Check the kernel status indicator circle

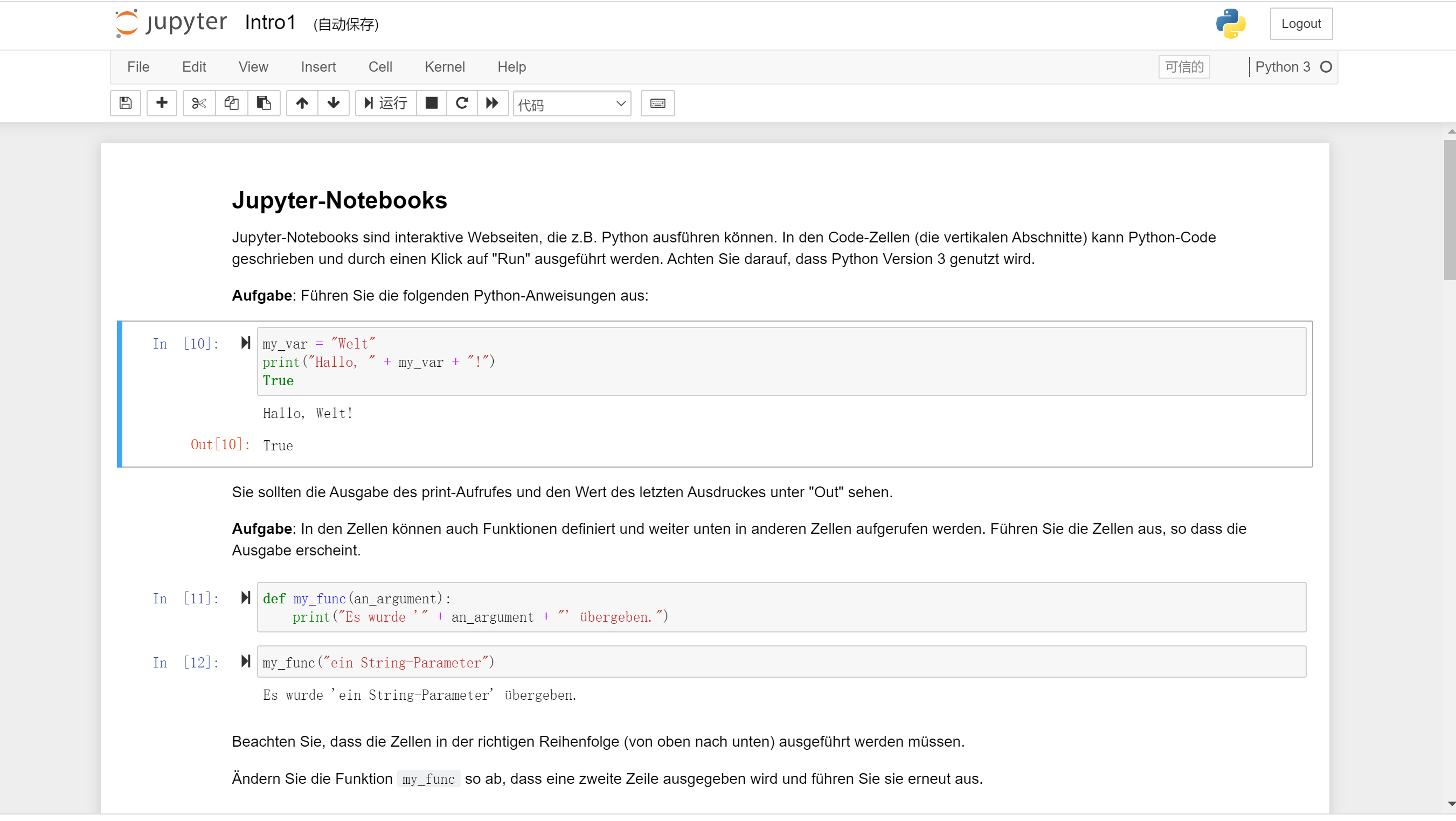pyautogui.click(x=1328, y=67)
